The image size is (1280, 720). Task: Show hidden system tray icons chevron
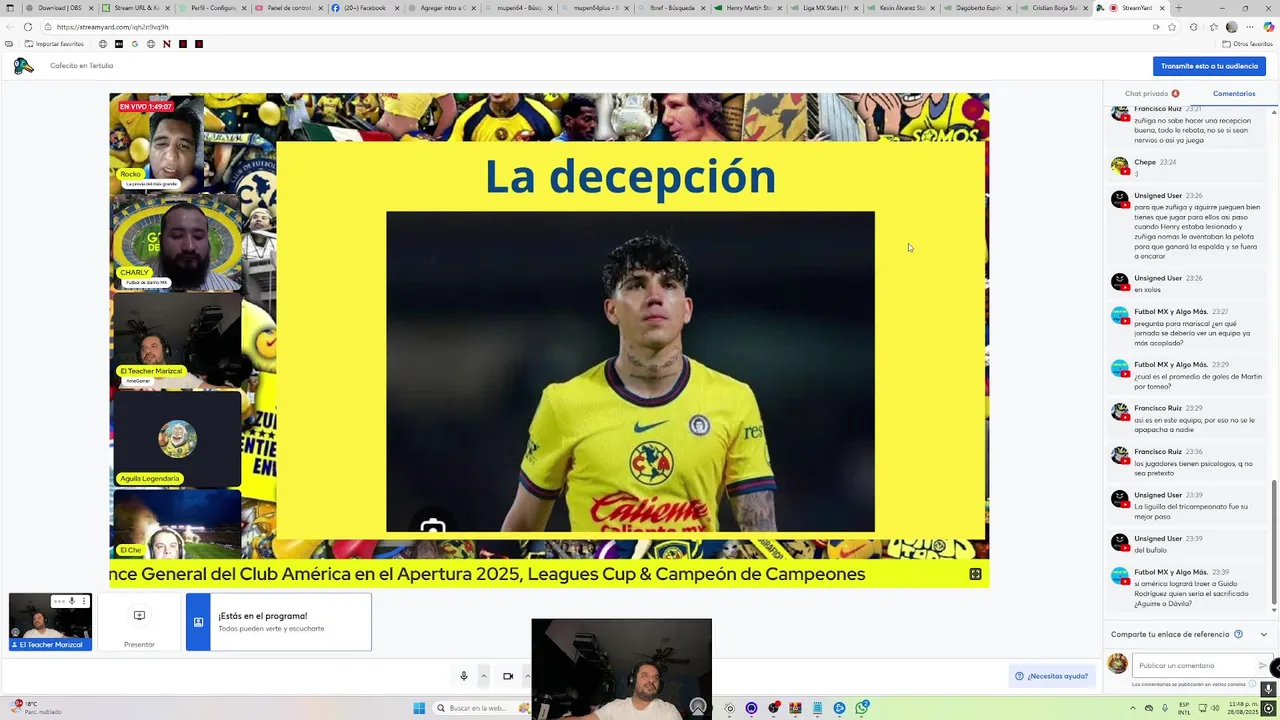point(1132,708)
